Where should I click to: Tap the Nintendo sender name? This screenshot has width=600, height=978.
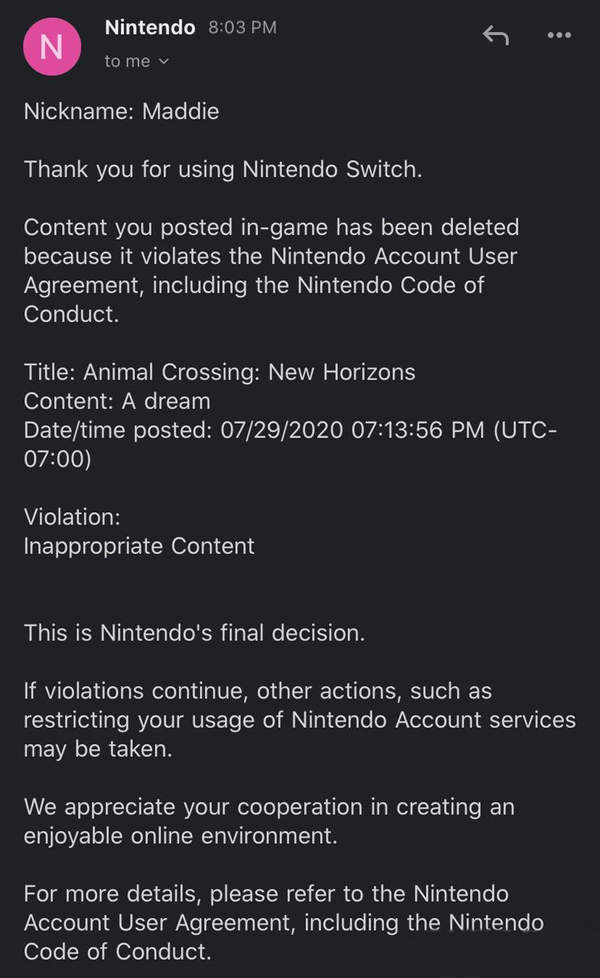(150, 28)
